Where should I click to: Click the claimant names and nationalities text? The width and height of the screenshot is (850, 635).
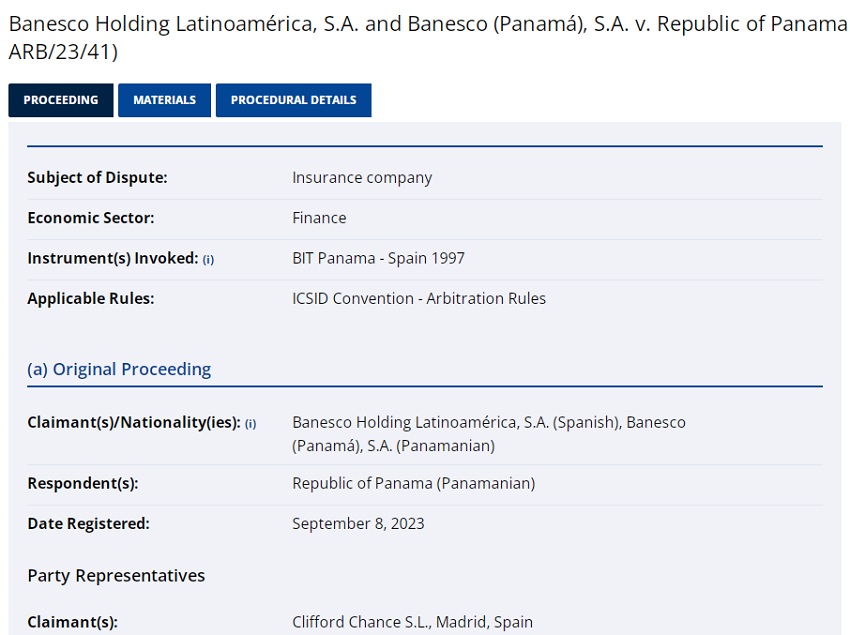[489, 434]
